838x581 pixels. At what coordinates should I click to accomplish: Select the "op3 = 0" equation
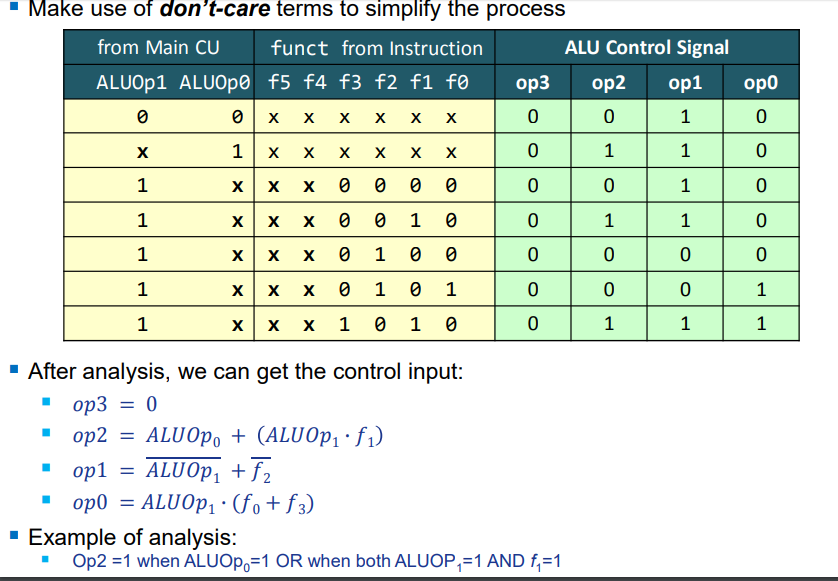(115, 405)
